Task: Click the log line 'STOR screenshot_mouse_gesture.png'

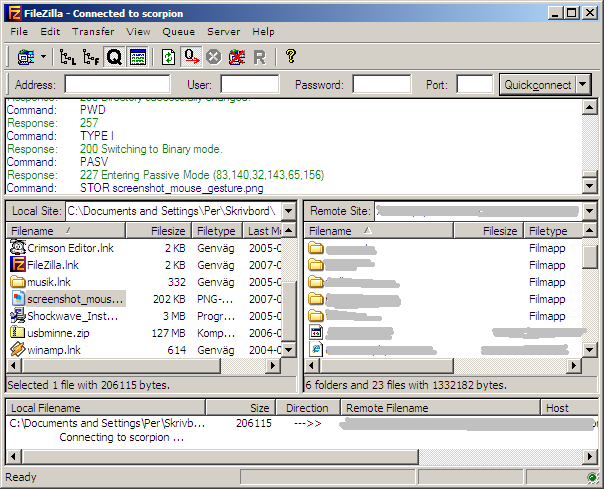Action: [x=172, y=188]
